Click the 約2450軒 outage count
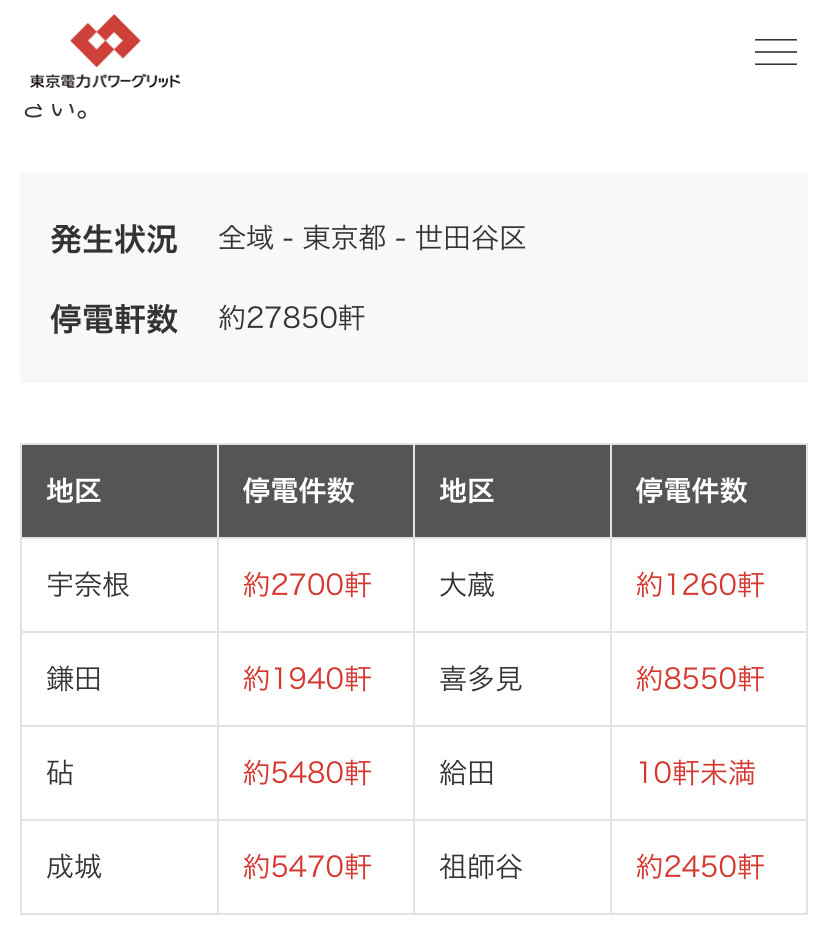Screen dimensions: 828x946 (700, 867)
